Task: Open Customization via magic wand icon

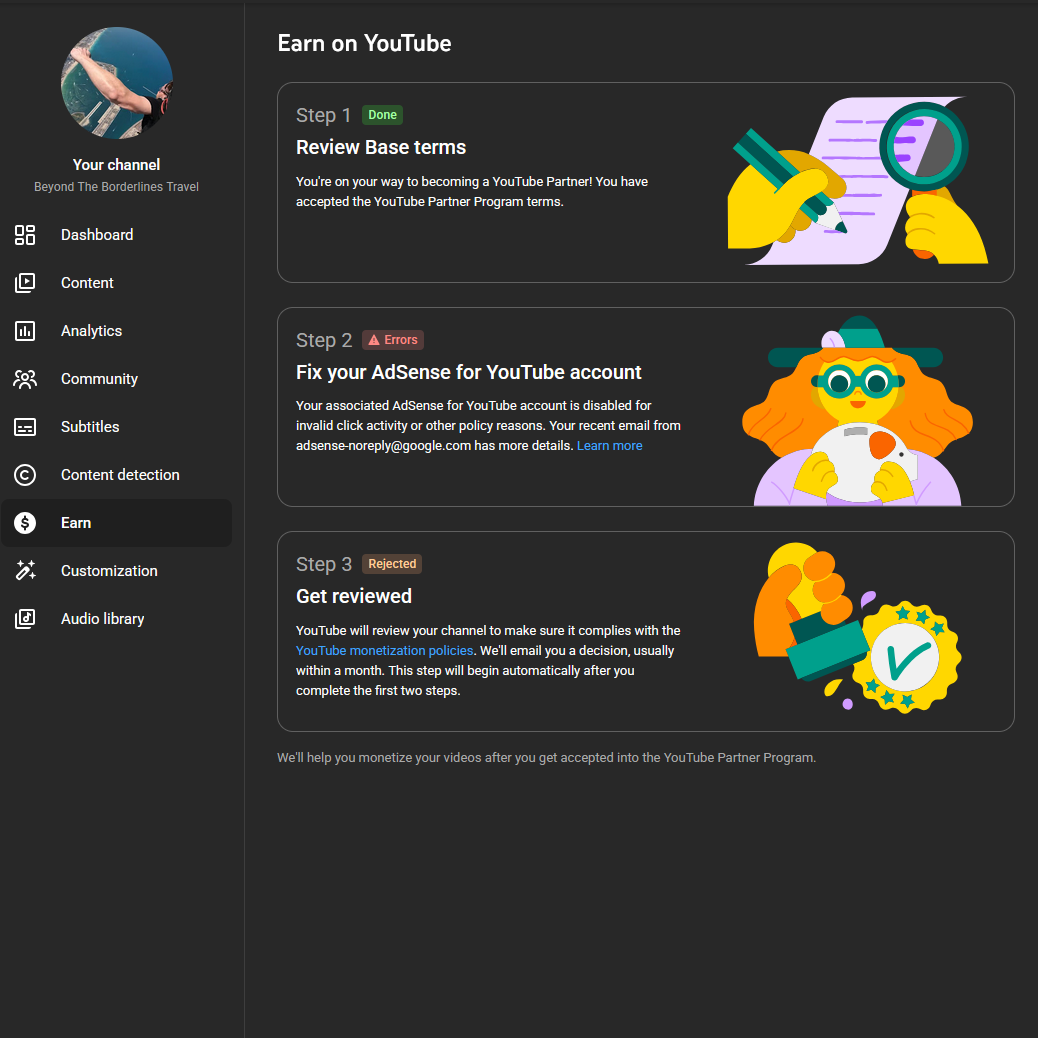Action: tap(25, 571)
